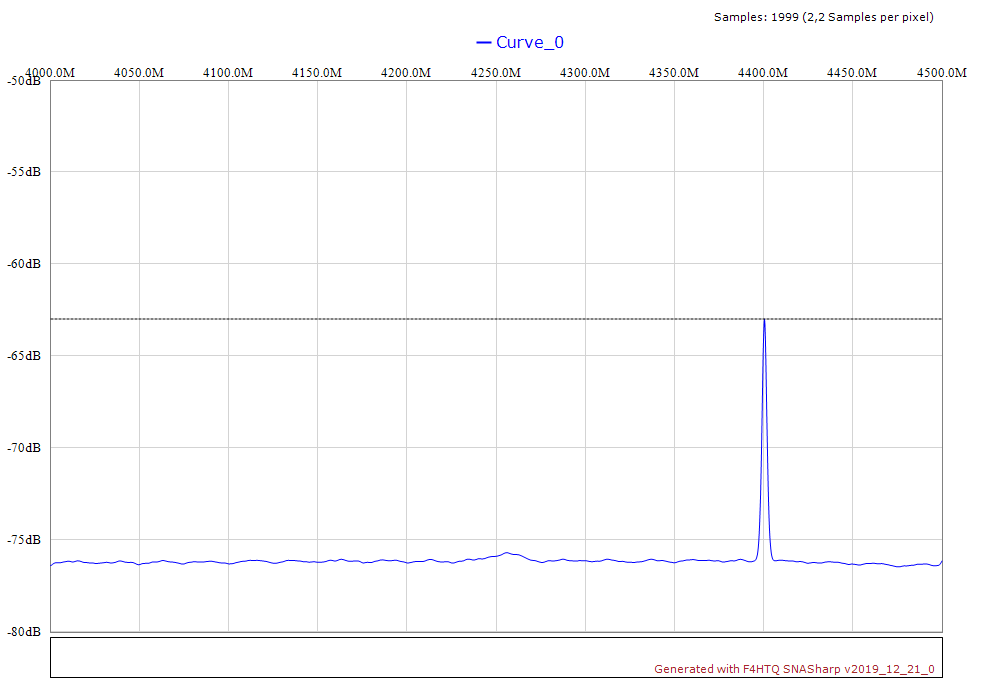
Task: Click the -70dB level axis label
Action: pos(23,448)
